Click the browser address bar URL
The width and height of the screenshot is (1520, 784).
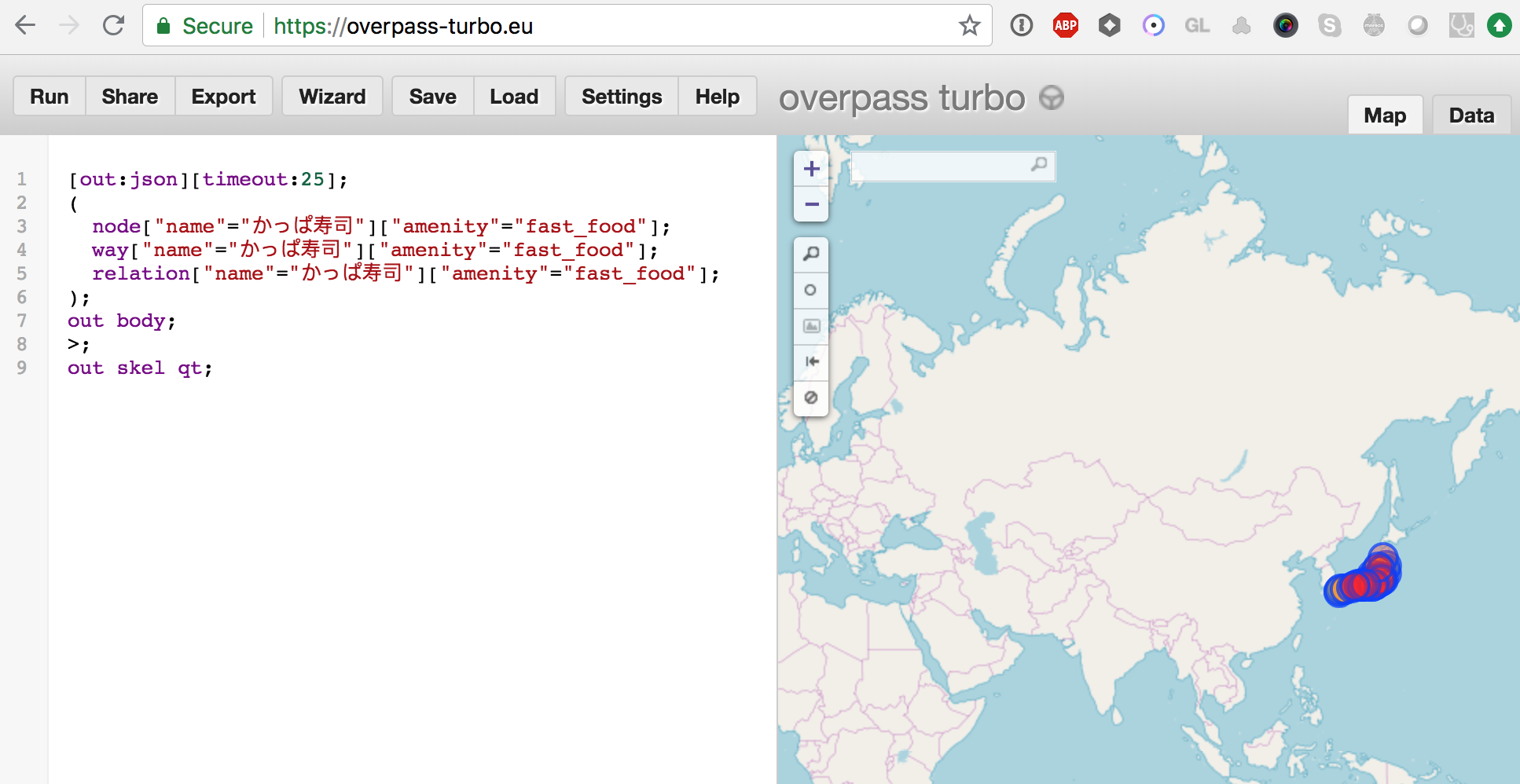pos(403,26)
